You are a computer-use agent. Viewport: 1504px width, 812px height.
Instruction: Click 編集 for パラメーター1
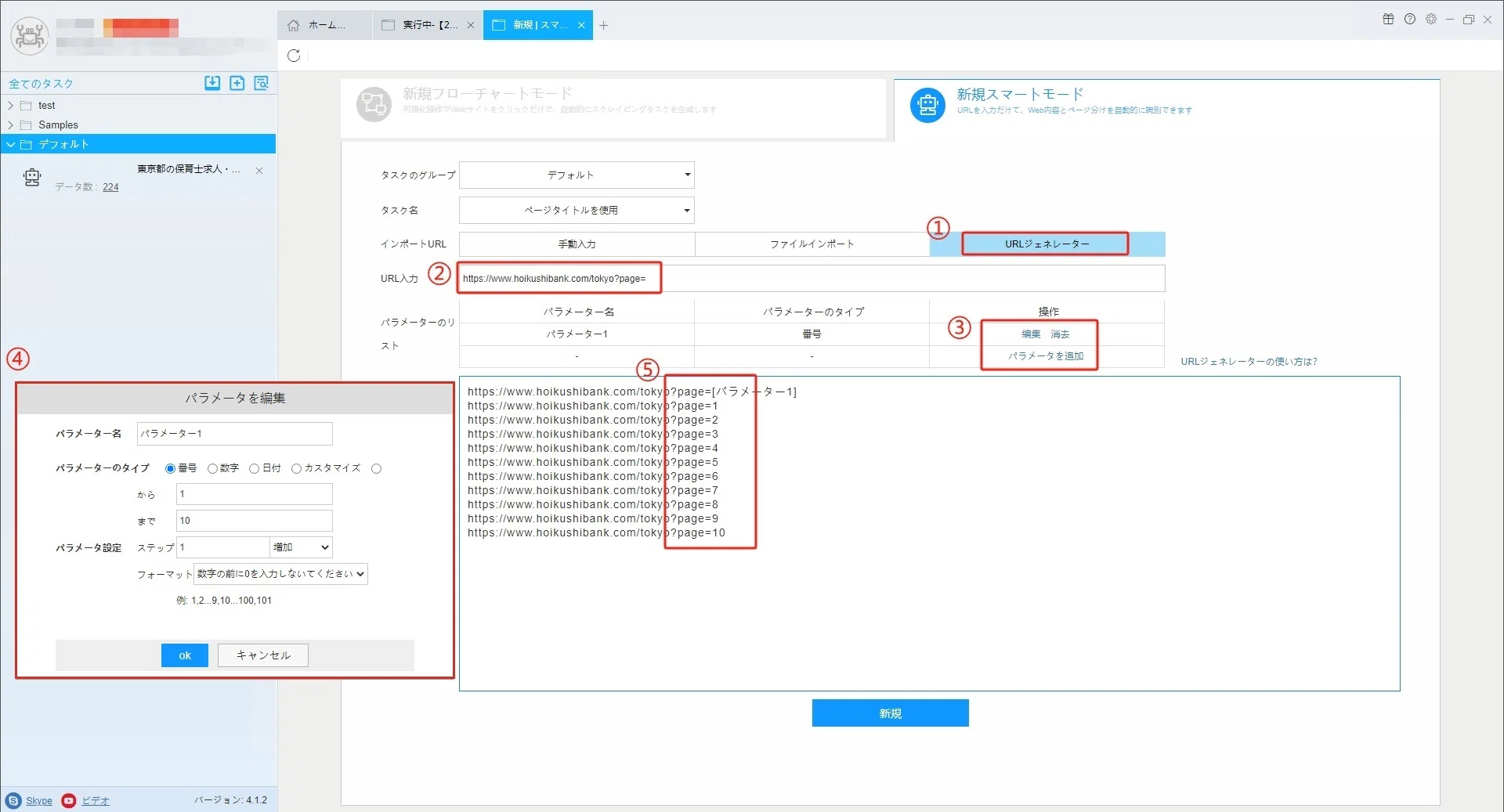(1031, 334)
